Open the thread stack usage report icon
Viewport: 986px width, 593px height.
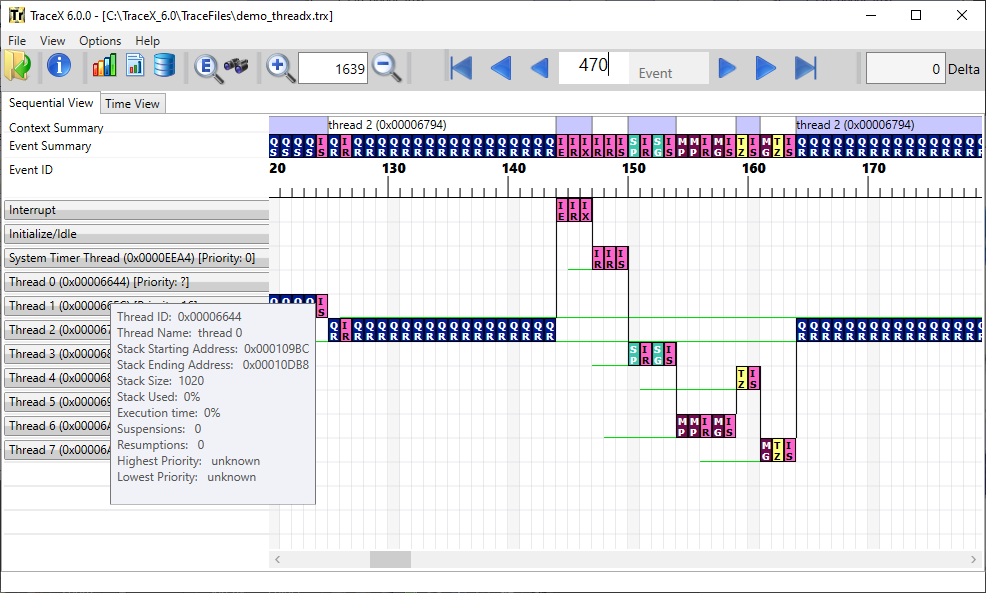pos(133,67)
